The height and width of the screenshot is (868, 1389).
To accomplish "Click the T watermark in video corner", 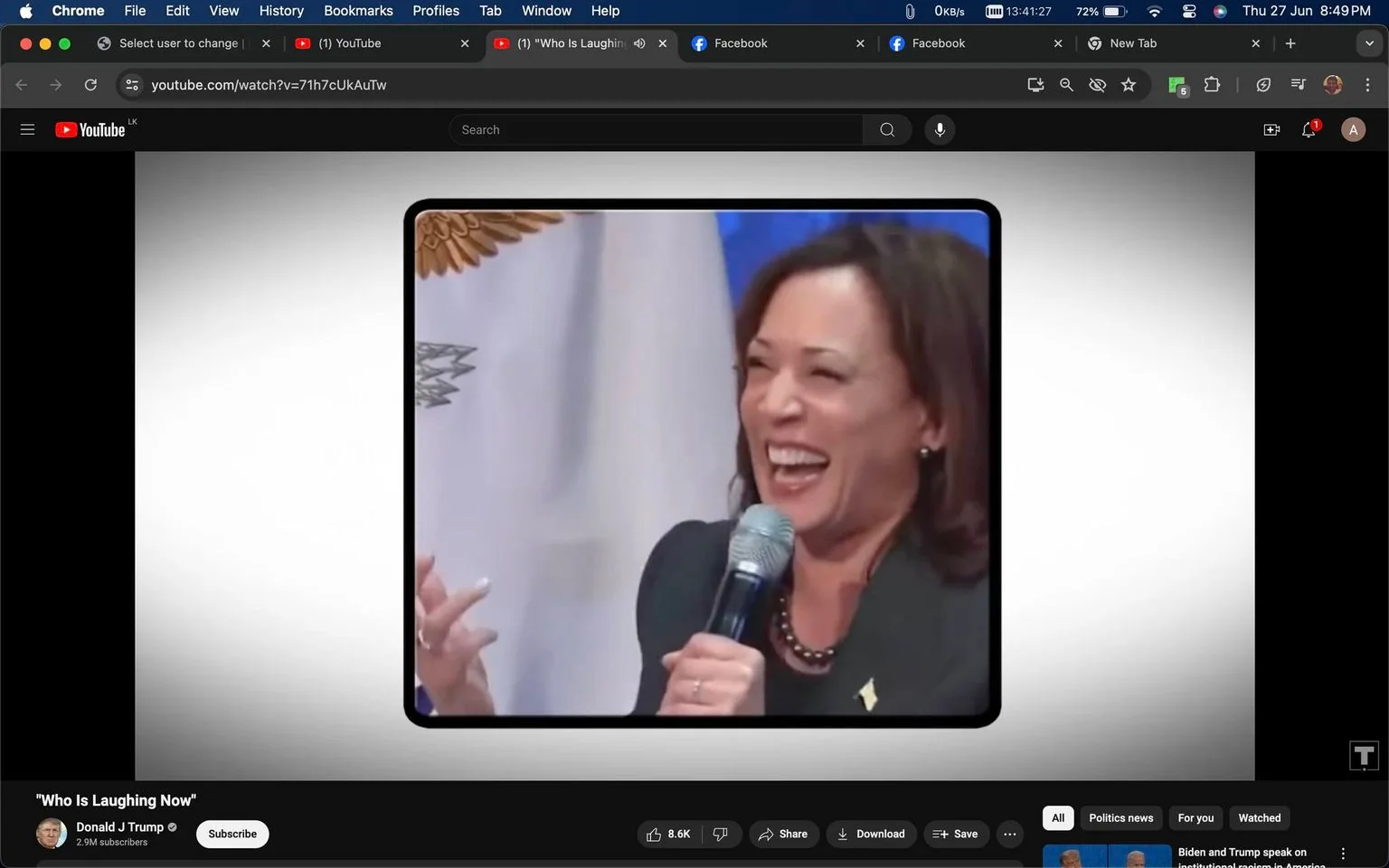I will (x=1364, y=755).
